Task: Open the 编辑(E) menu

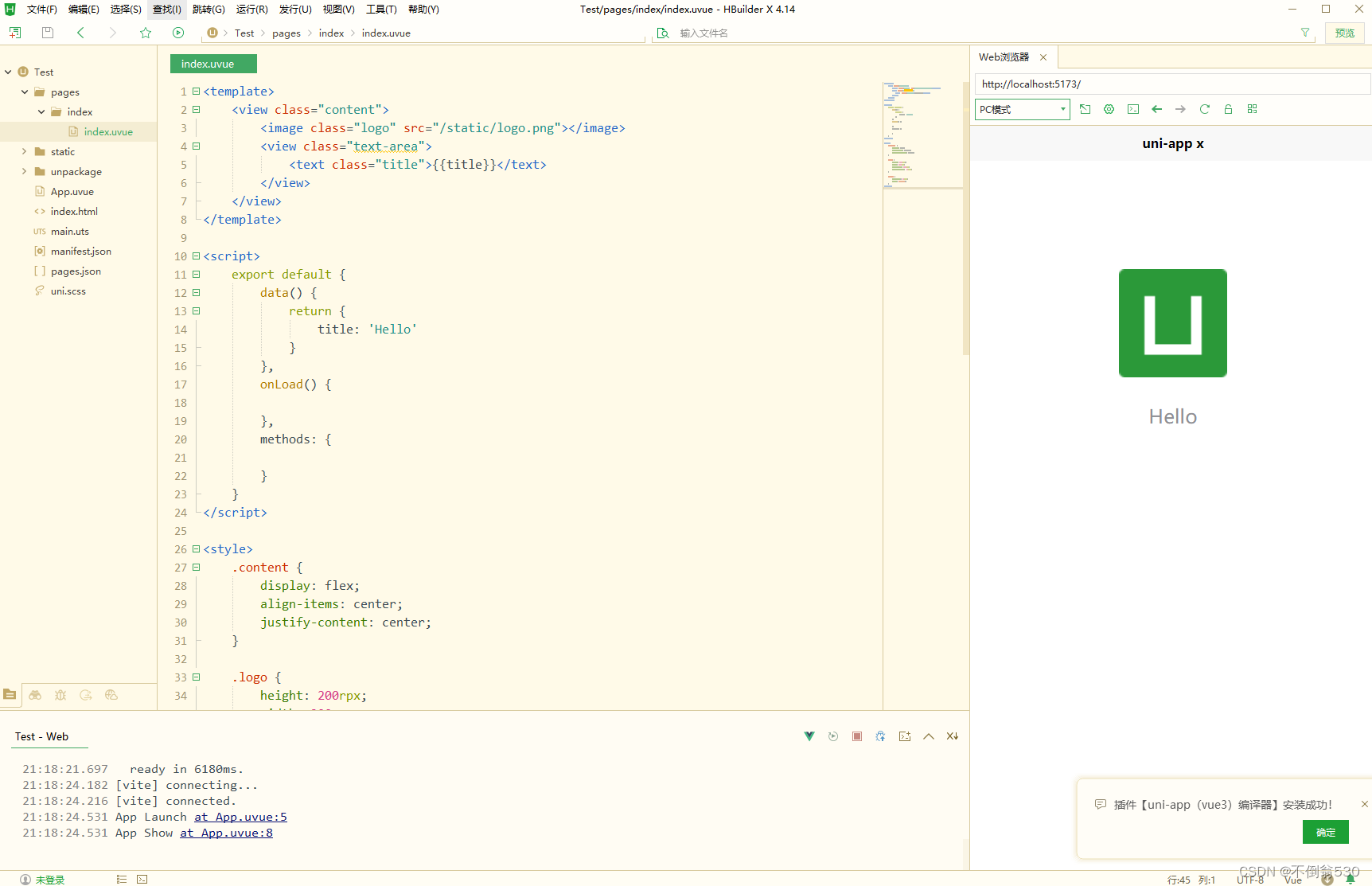Action: pos(84,10)
